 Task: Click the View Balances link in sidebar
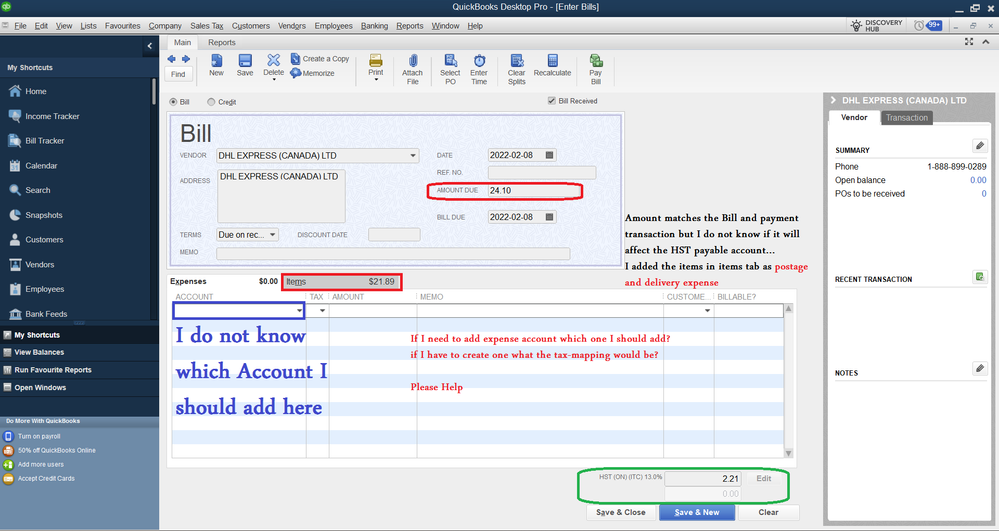(39, 352)
